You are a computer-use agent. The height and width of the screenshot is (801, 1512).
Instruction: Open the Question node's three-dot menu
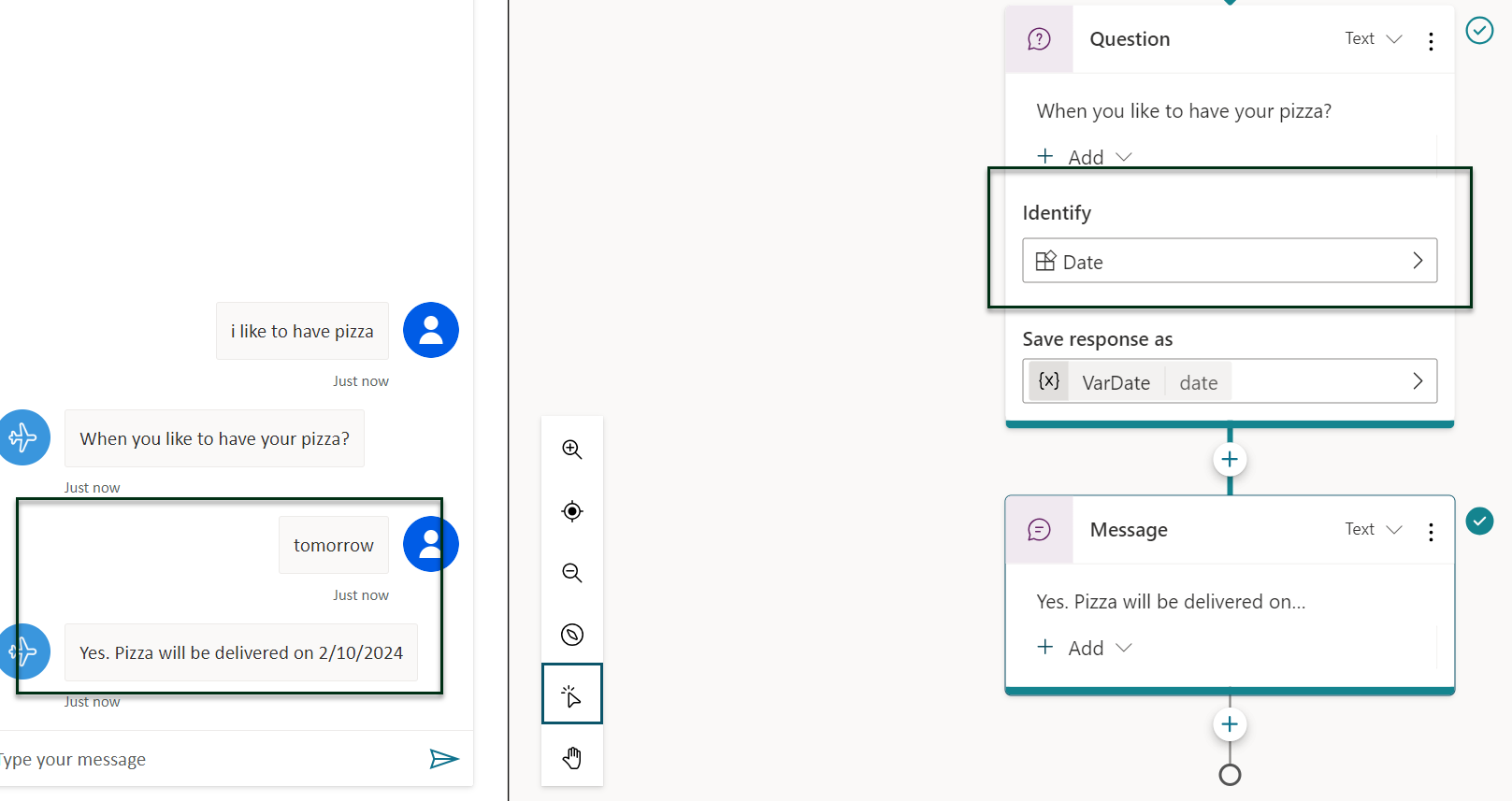[1431, 40]
